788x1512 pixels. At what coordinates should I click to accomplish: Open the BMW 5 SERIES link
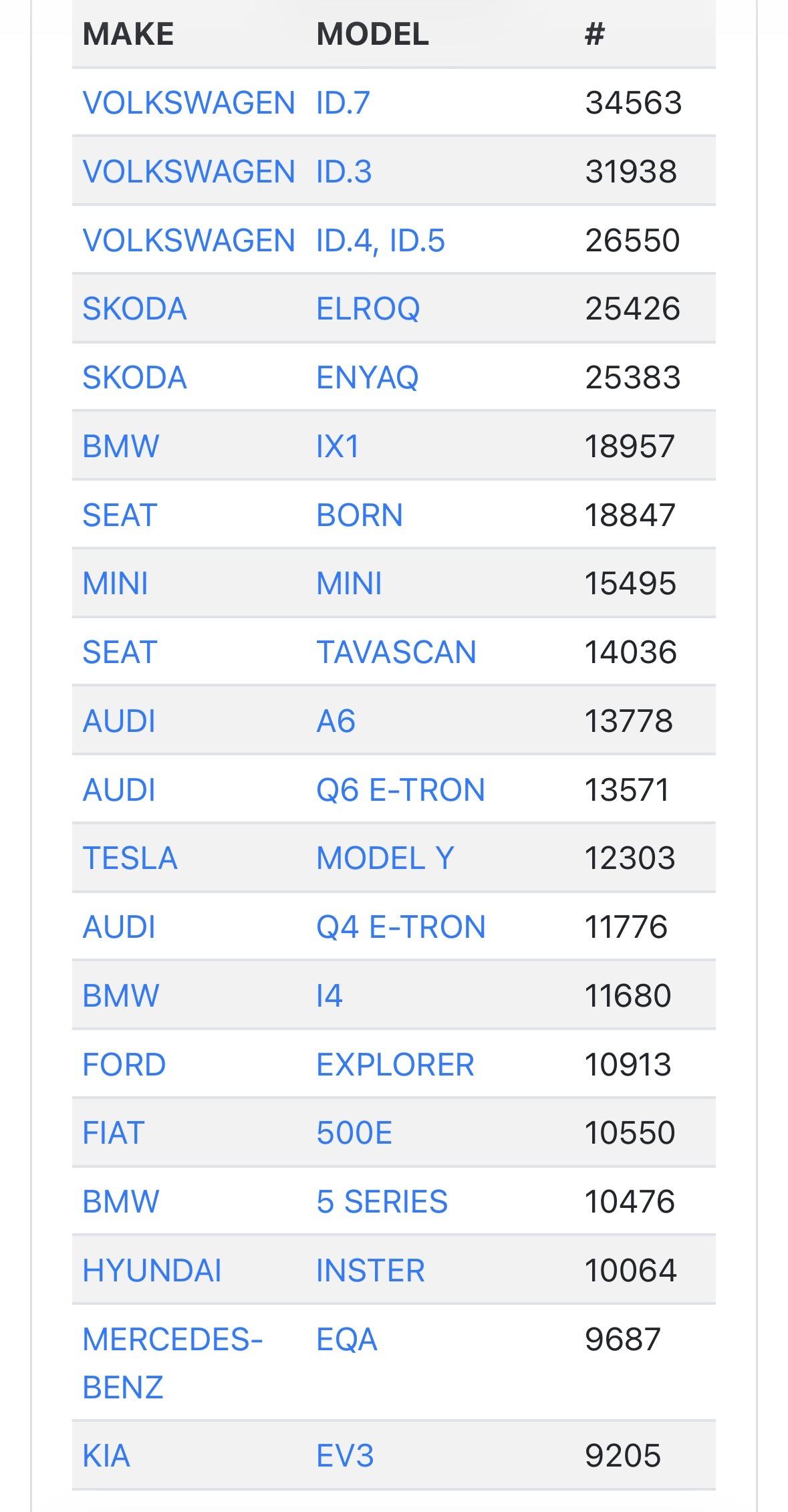[x=382, y=1202]
